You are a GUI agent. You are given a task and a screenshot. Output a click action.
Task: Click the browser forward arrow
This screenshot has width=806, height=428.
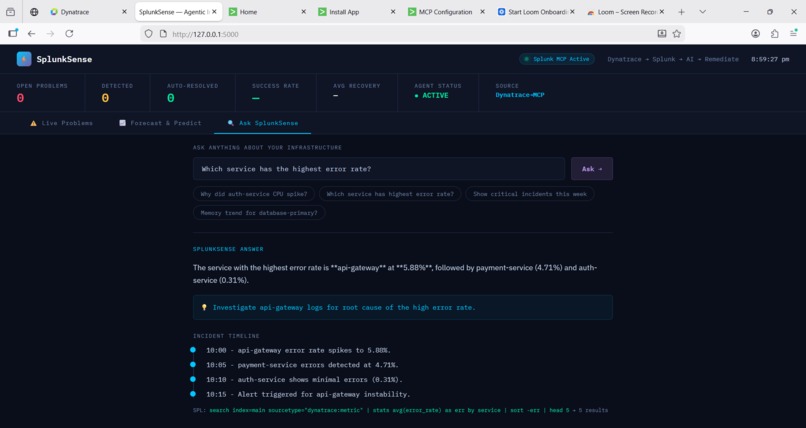(x=50, y=33)
